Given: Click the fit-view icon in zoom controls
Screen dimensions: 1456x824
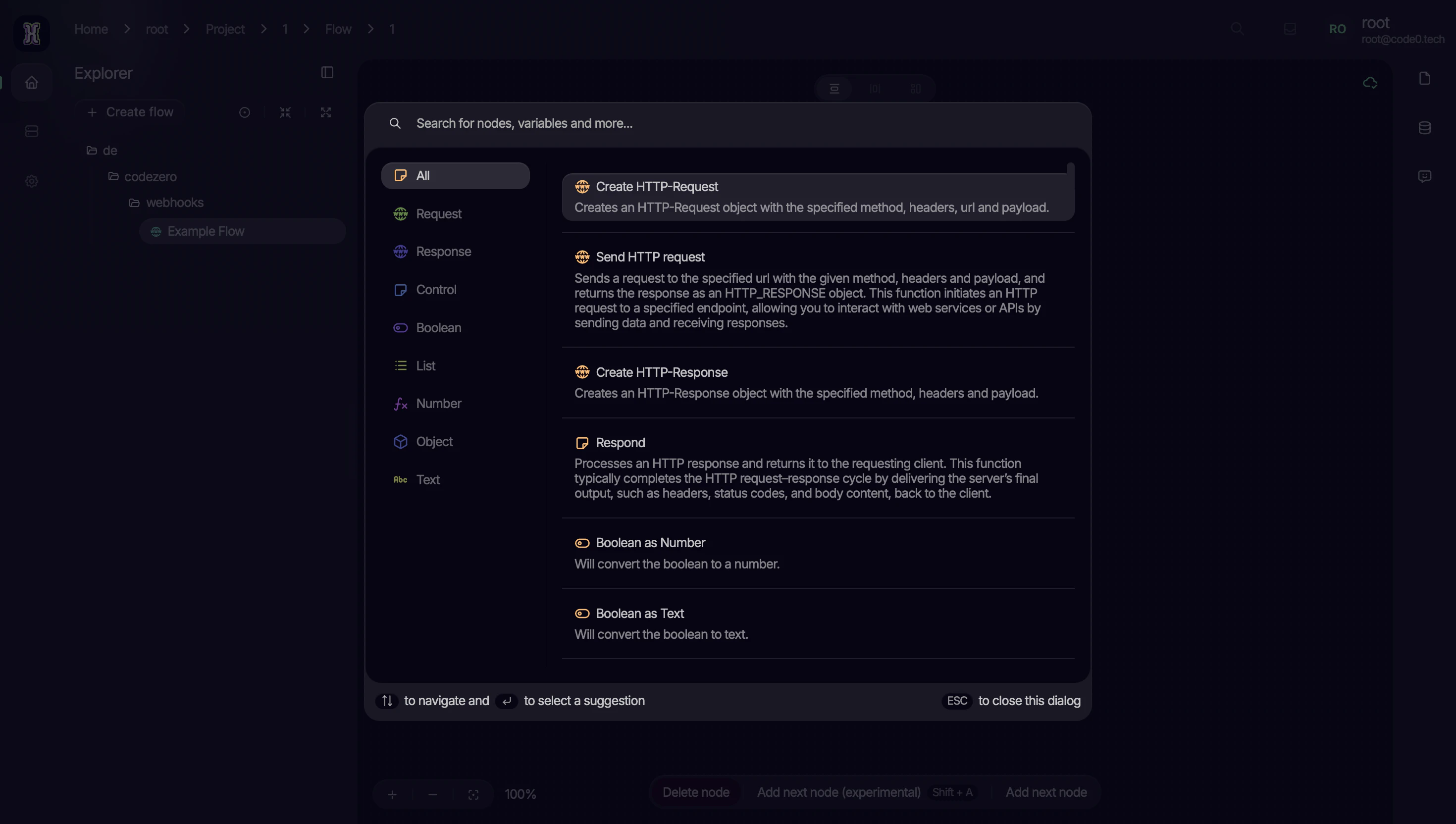Looking at the screenshot, I should [473, 794].
